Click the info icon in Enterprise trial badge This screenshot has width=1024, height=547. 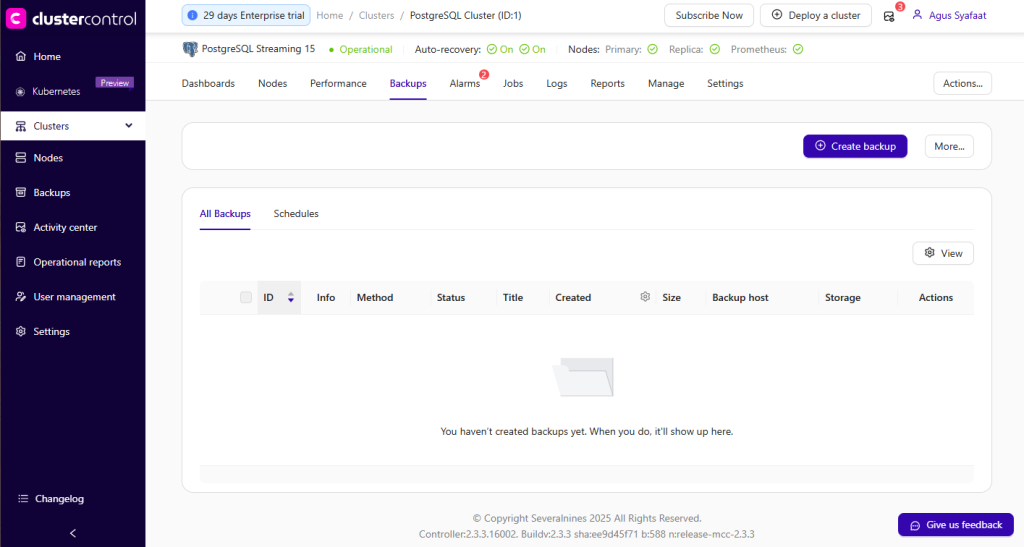click(193, 16)
